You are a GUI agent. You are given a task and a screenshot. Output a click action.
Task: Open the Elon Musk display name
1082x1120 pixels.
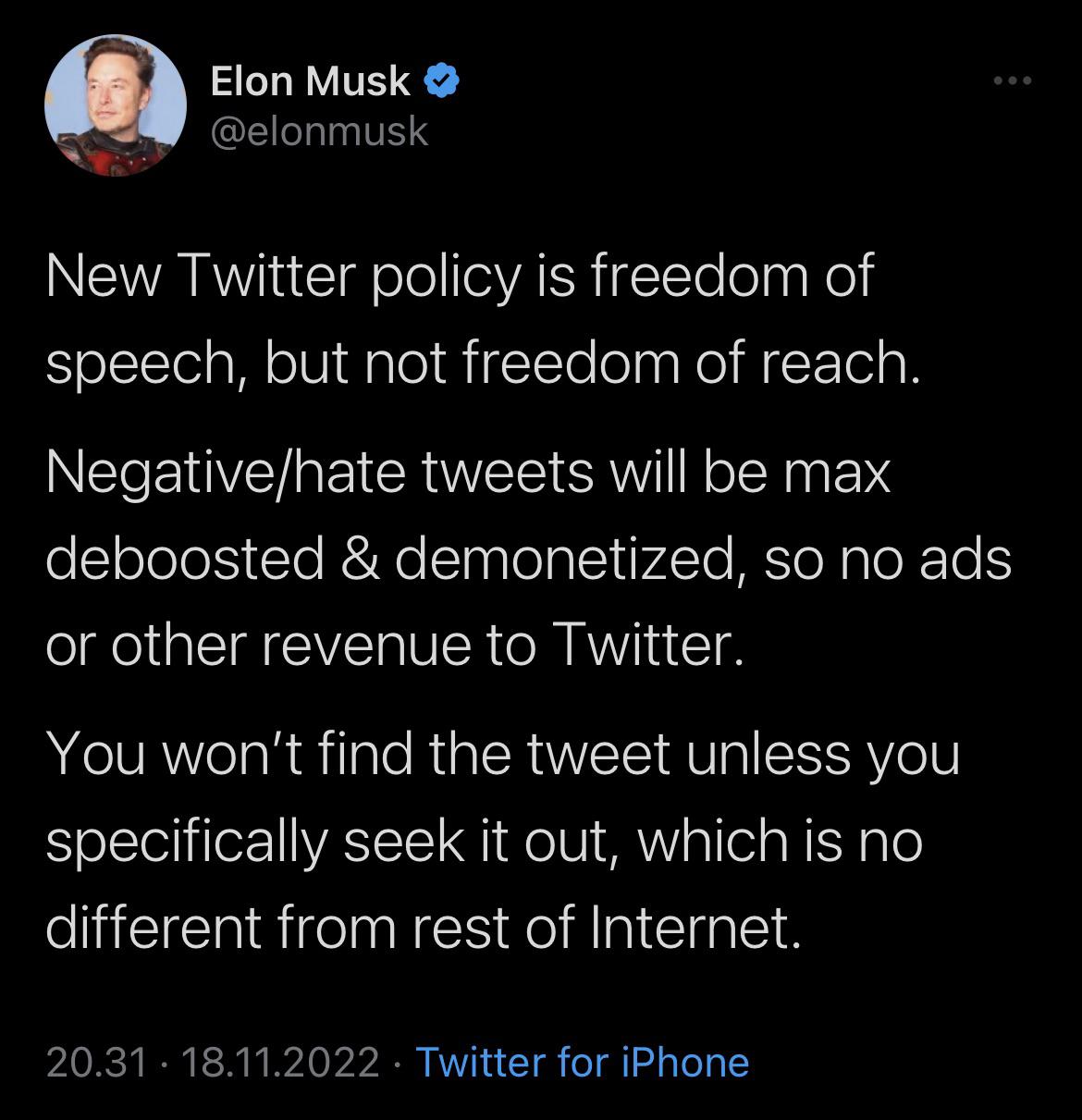[x=311, y=82]
